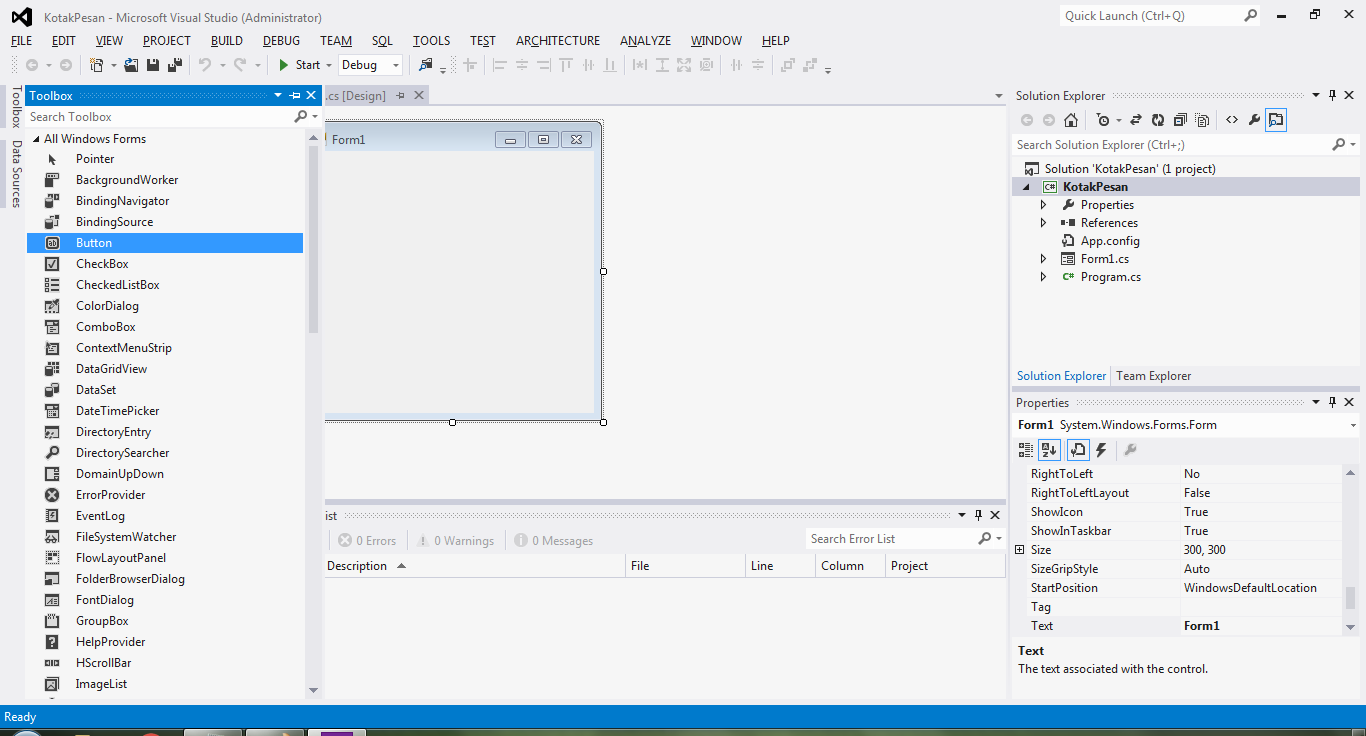Screen dimensions: 1366x736
Task: Click the search magnifier in Quick Launch
Action: [x=1250, y=16]
